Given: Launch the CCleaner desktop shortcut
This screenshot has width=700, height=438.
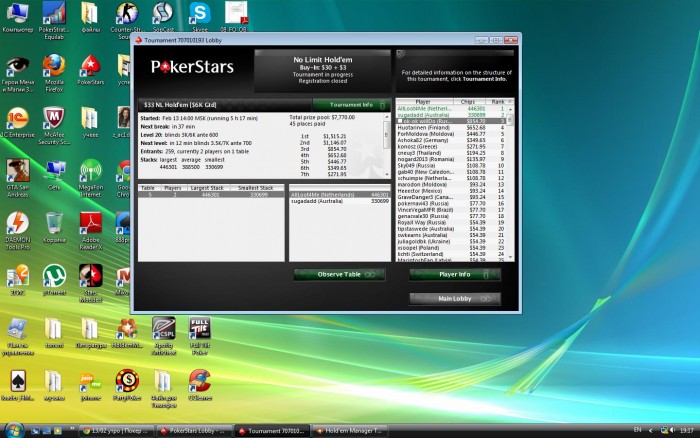Looking at the screenshot, I should 200,385.
